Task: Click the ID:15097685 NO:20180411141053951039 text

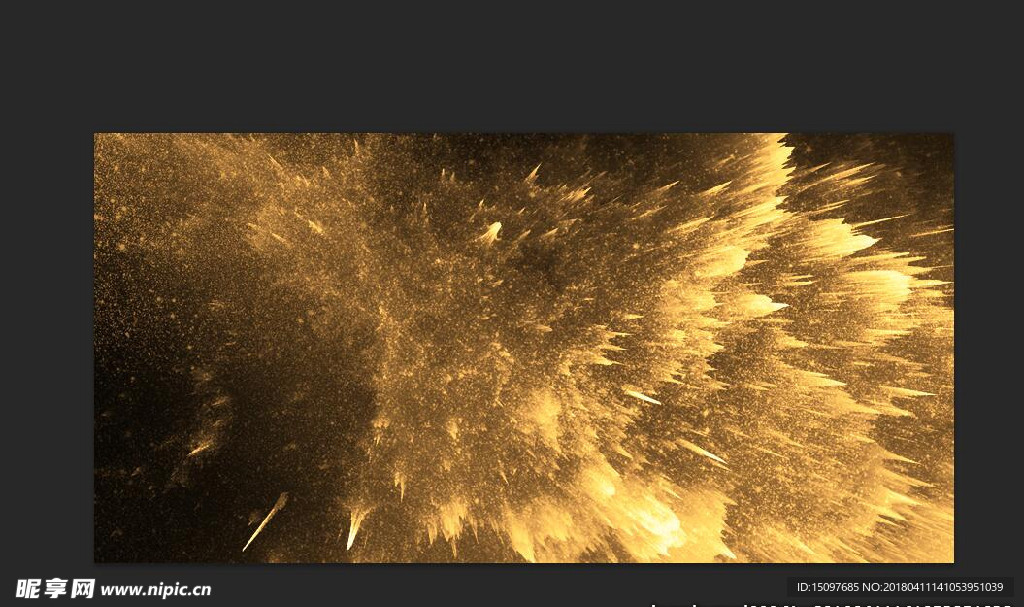Action: 900,587
